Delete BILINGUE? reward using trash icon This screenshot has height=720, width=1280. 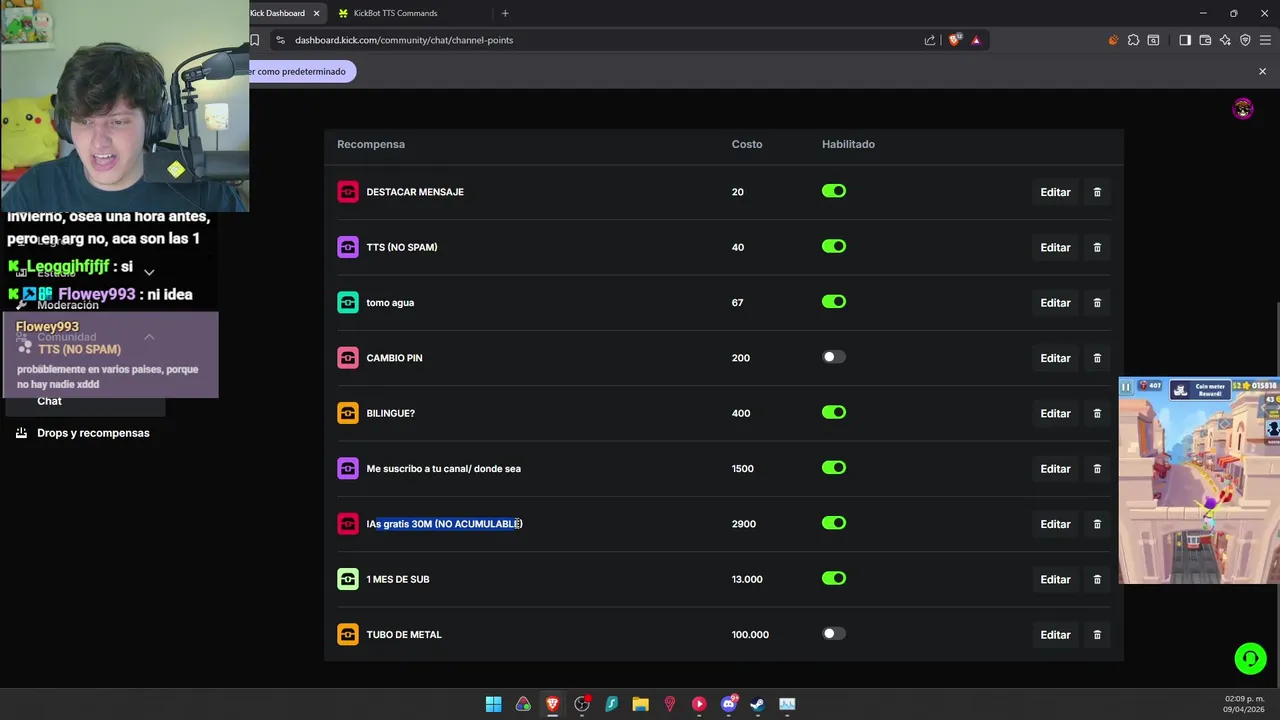coord(1097,413)
